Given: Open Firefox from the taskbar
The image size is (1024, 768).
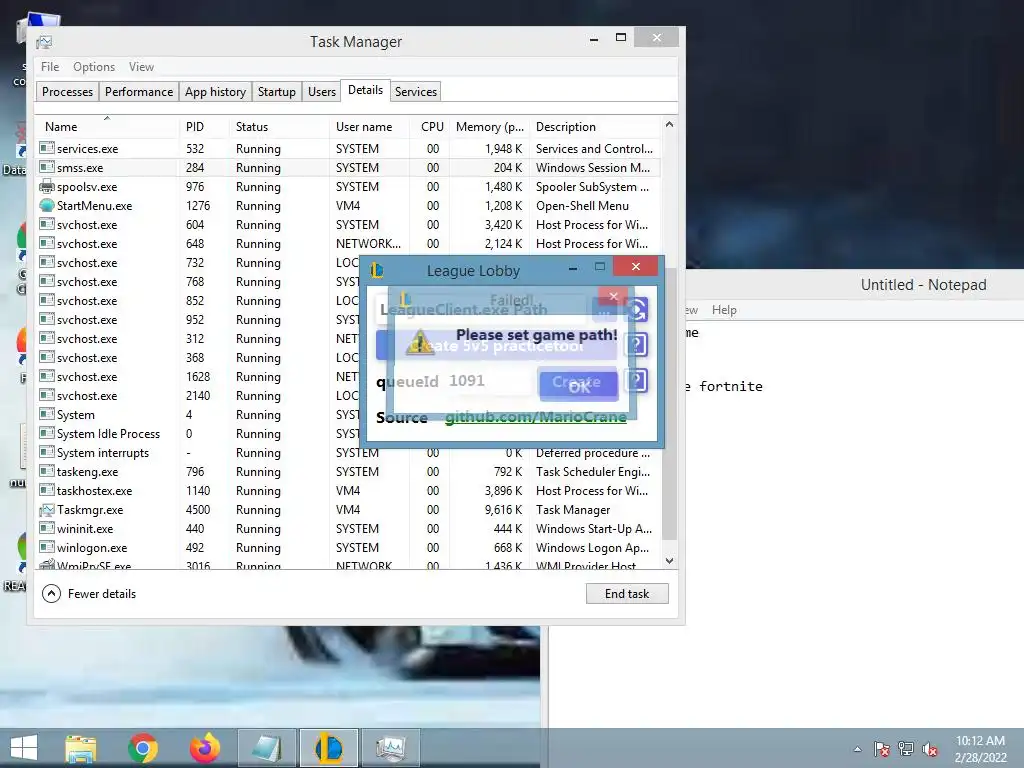Looking at the screenshot, I should coord(204,748).
